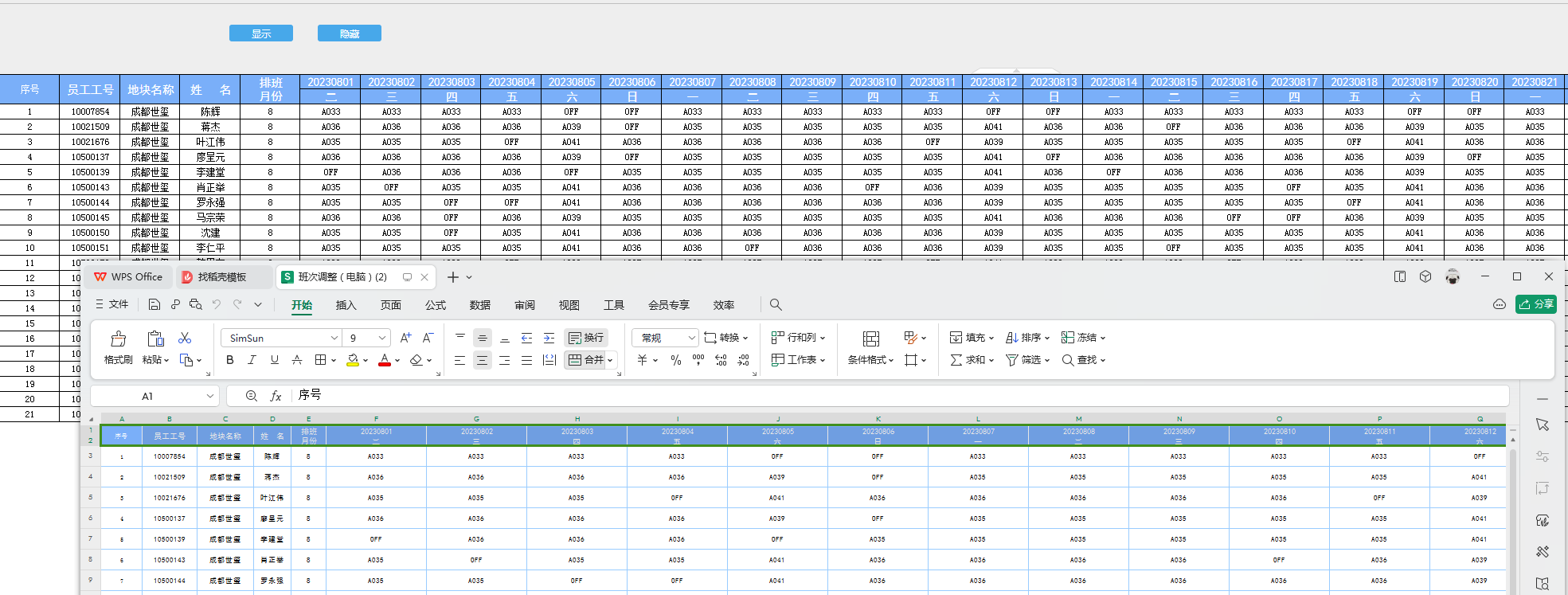Apply strikethrough formatting icon
1568x595 pixels.
[x=297, y=360]
